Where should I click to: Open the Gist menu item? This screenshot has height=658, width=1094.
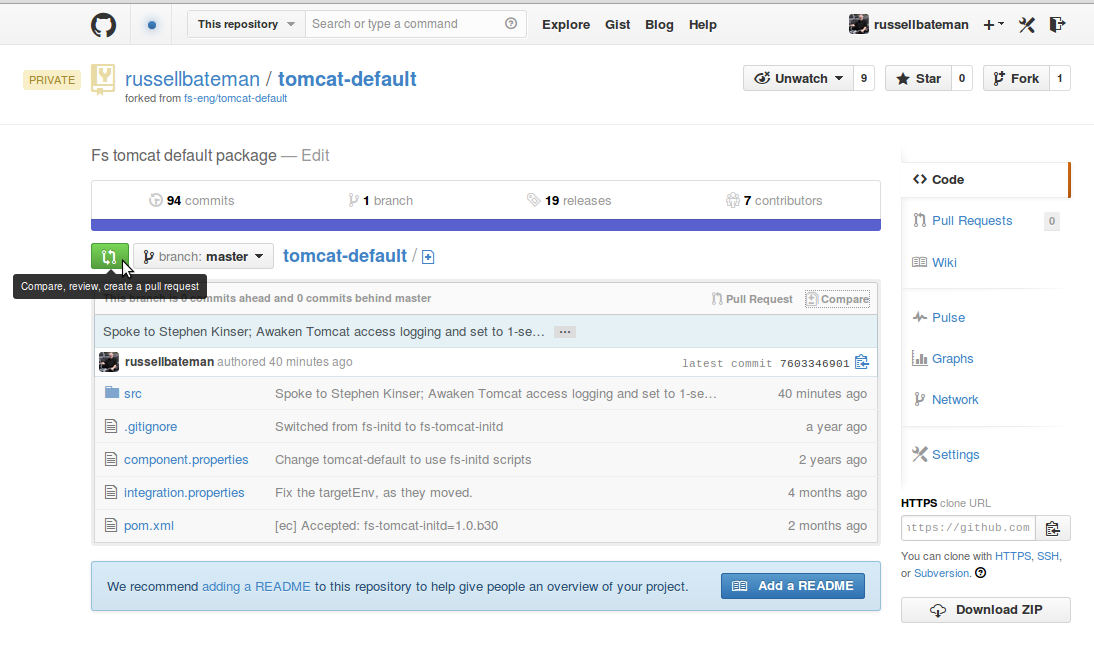click(x=617, y=24)
